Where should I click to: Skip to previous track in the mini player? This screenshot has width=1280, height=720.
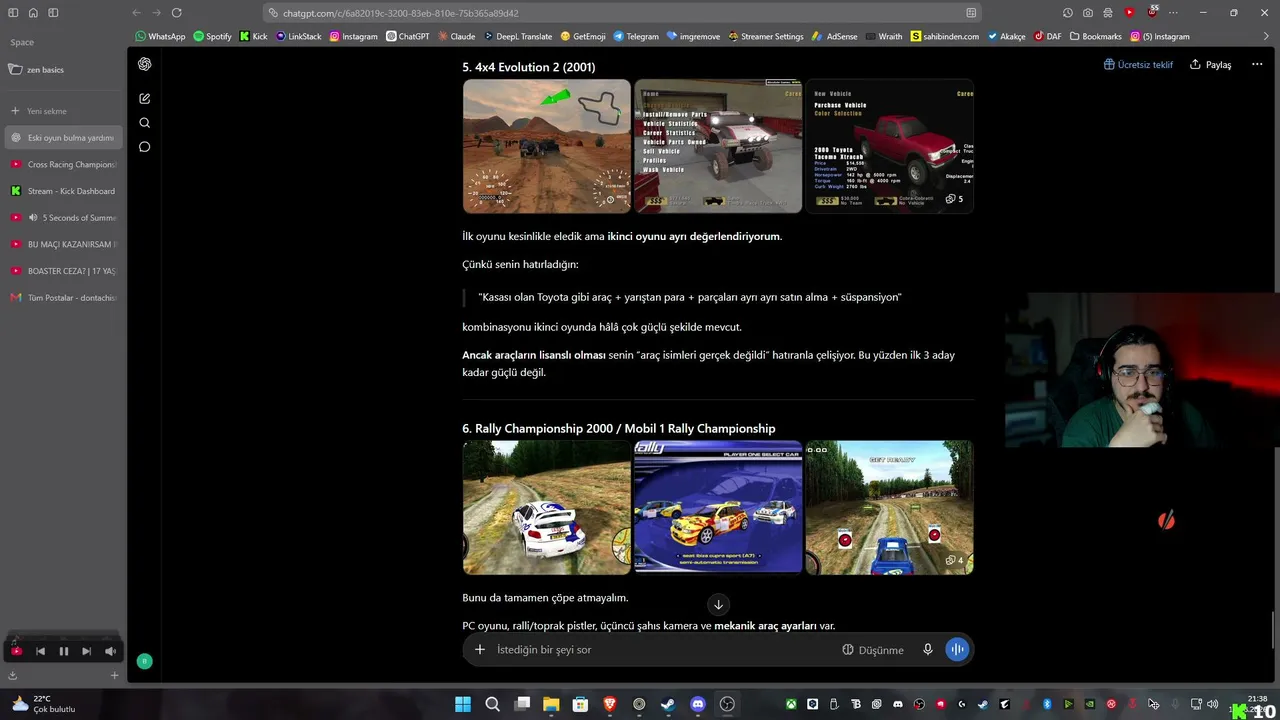pyautogui.click(x=40, y=651)
